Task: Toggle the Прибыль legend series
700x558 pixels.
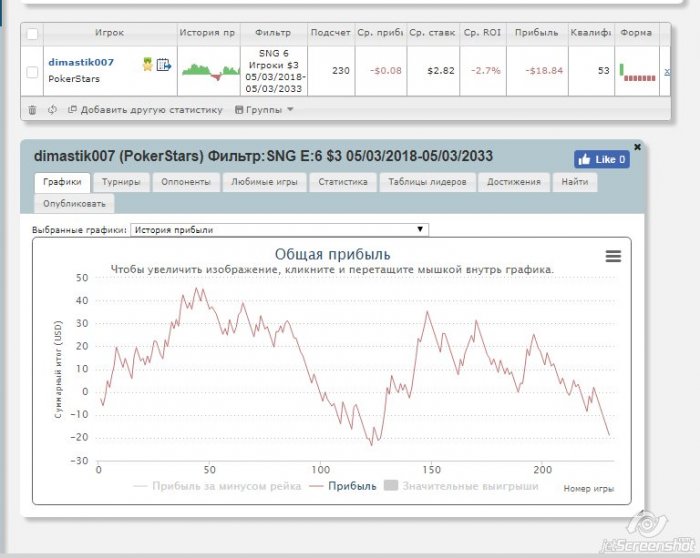Action: (x=343, y=486)
